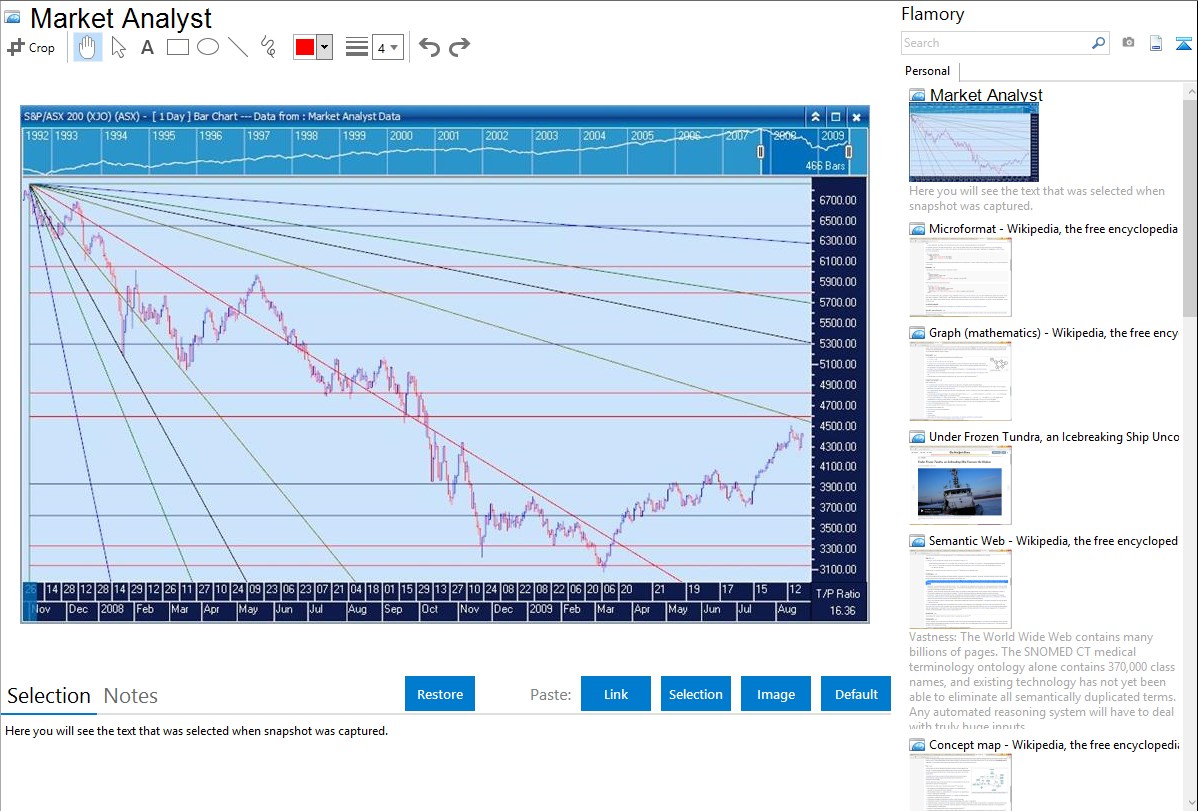Viewport: 1198px width, 811px height.
Task: Undo the last annotation
Action: pos(429,47)
